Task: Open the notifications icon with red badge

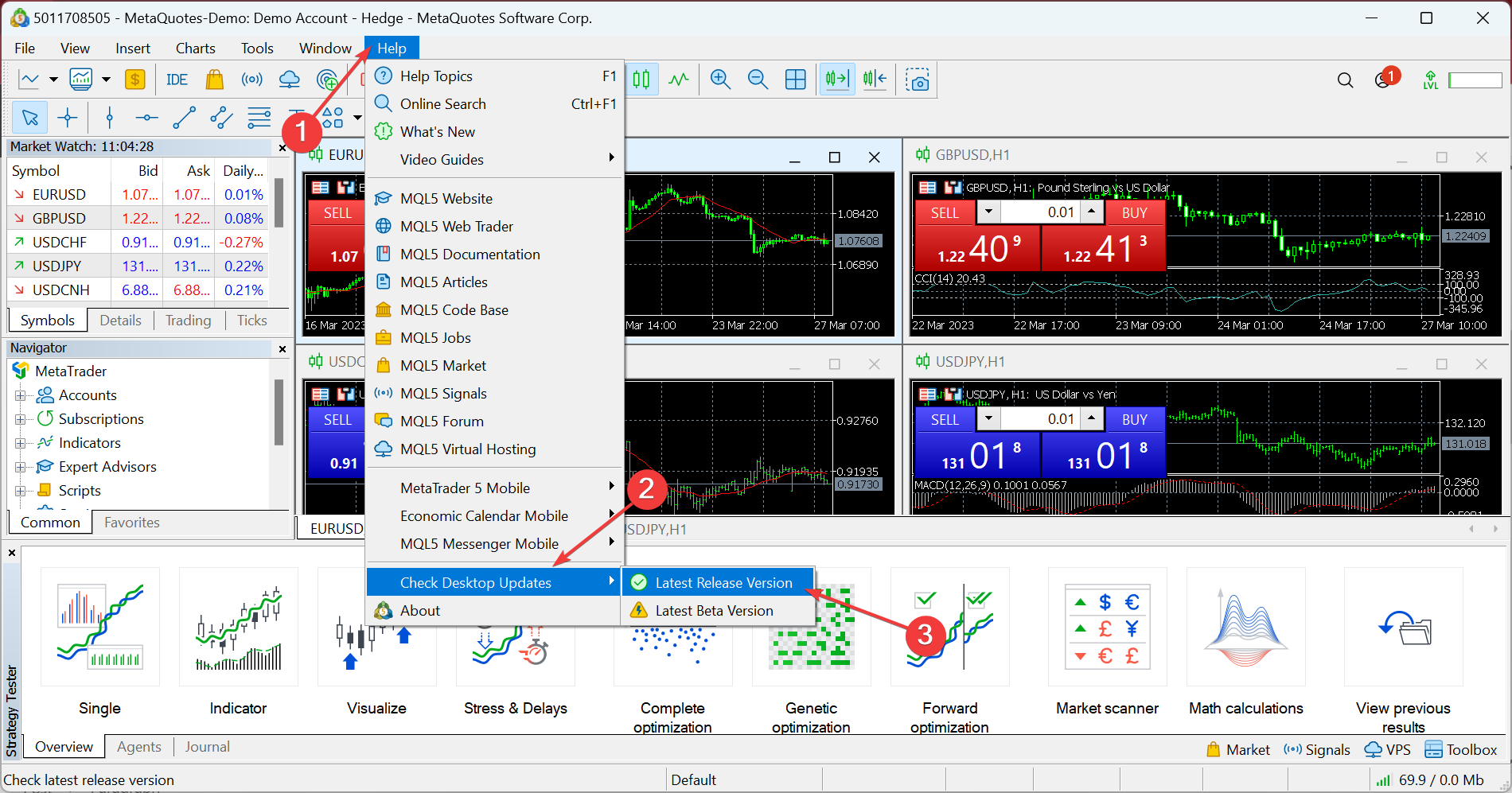Action: click(1385, 80)
